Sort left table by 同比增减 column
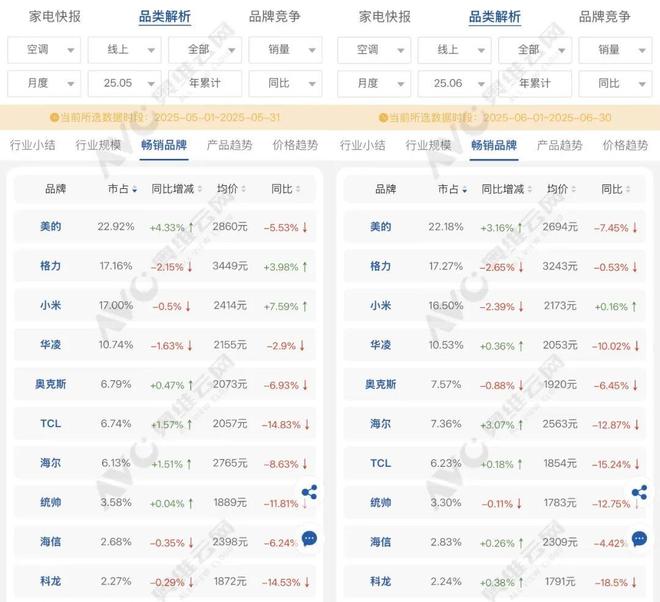 click(x=176, y=189)
